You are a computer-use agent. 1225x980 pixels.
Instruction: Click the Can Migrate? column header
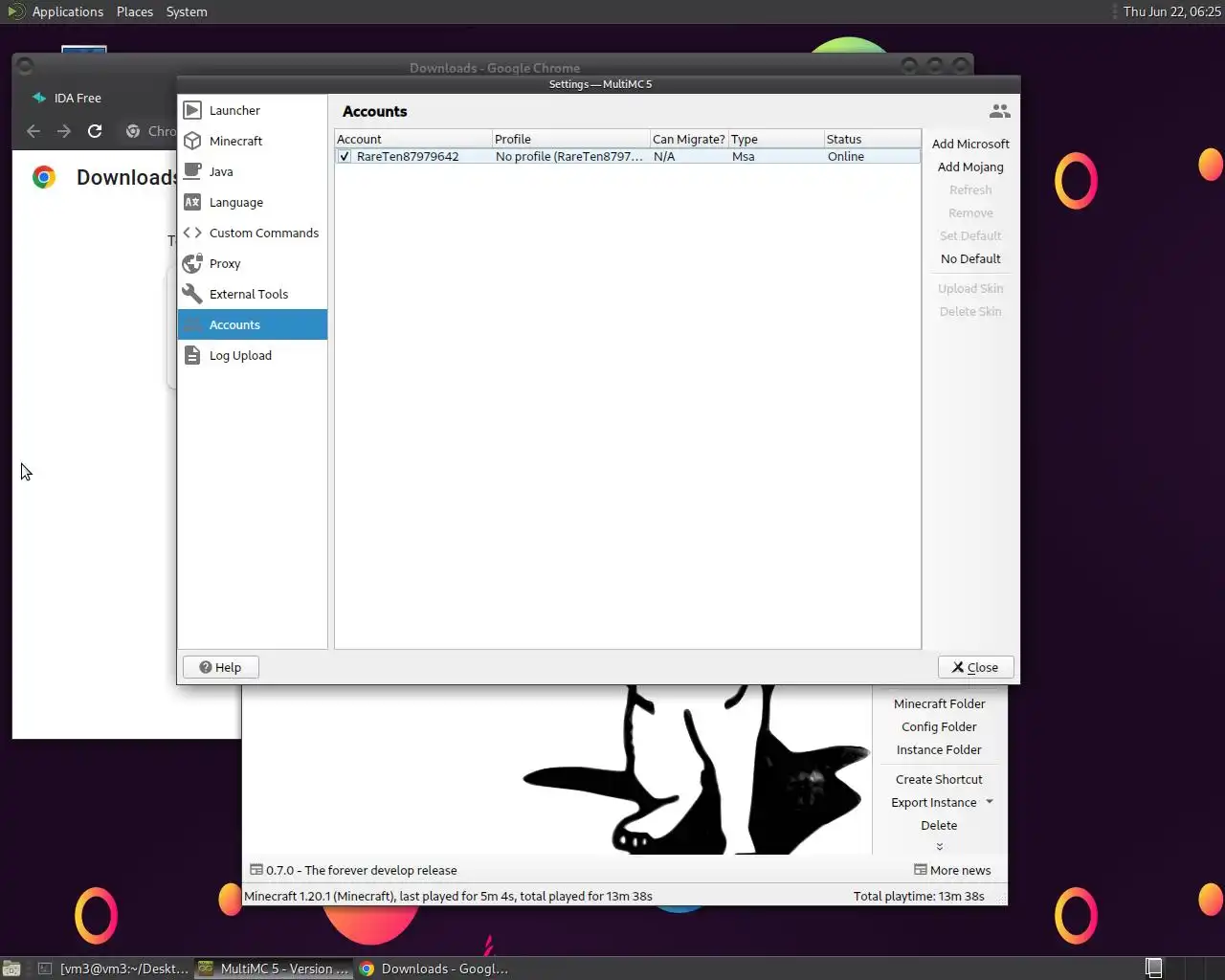689,139
